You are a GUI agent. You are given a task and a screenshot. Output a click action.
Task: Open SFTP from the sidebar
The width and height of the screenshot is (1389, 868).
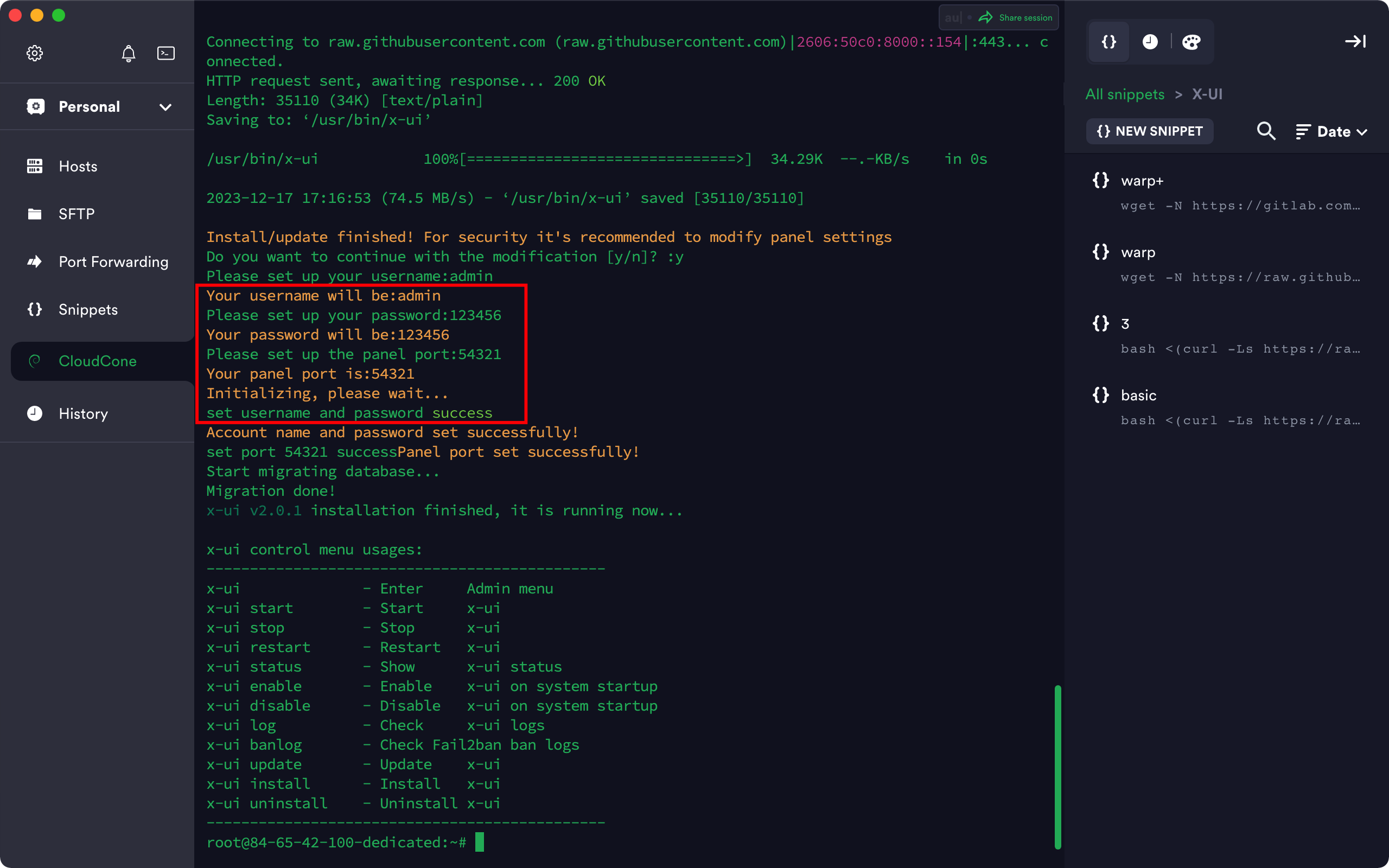click(77, 214)
